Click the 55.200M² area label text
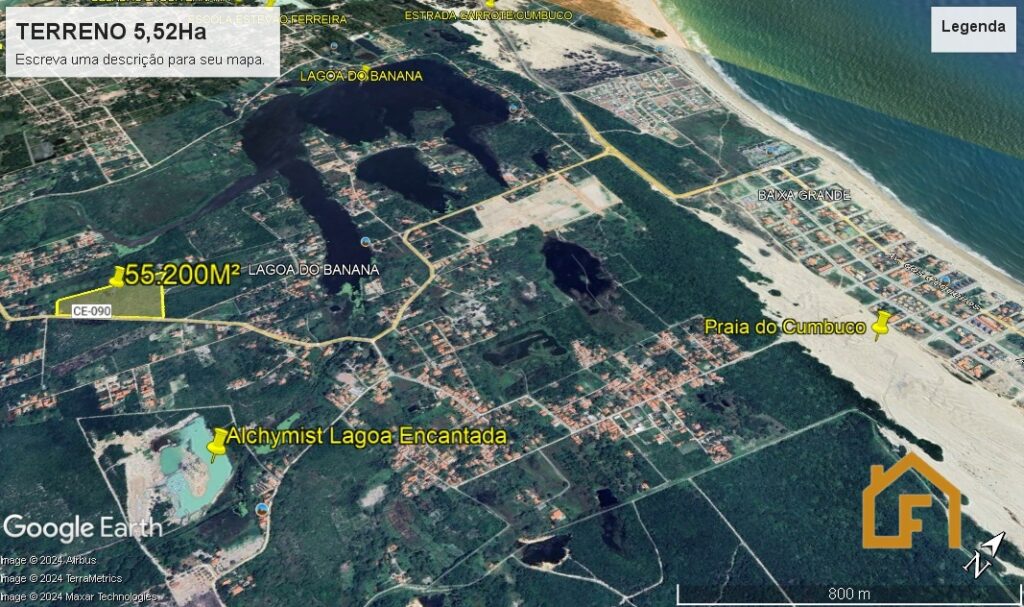Image resolution: width=1024 pixels, height=607 pixels. (183, 276)
